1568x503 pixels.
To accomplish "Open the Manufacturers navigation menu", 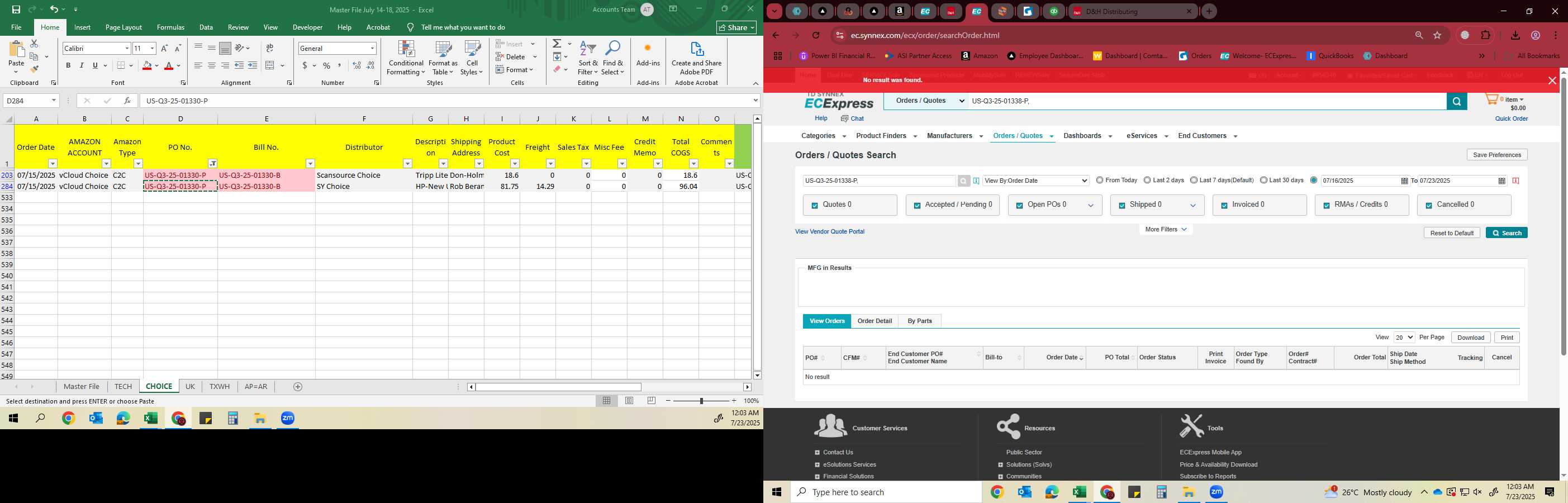I will click(954, 136).
